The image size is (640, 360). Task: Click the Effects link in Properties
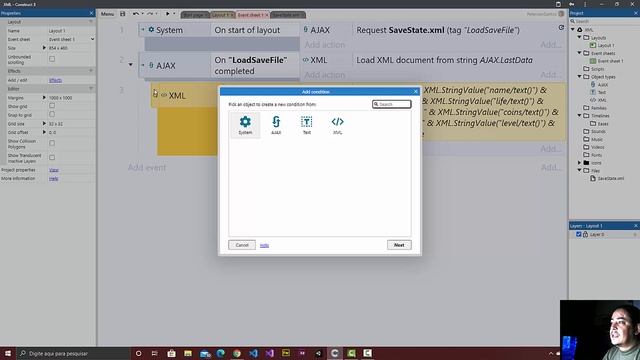(x=55, y=80)
